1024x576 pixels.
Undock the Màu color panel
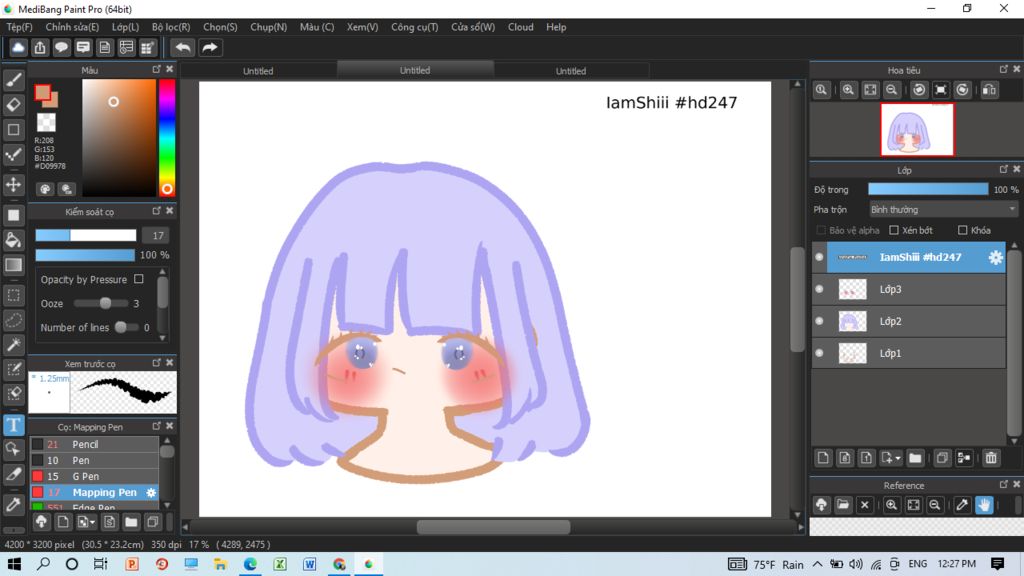tap(157, 69)
